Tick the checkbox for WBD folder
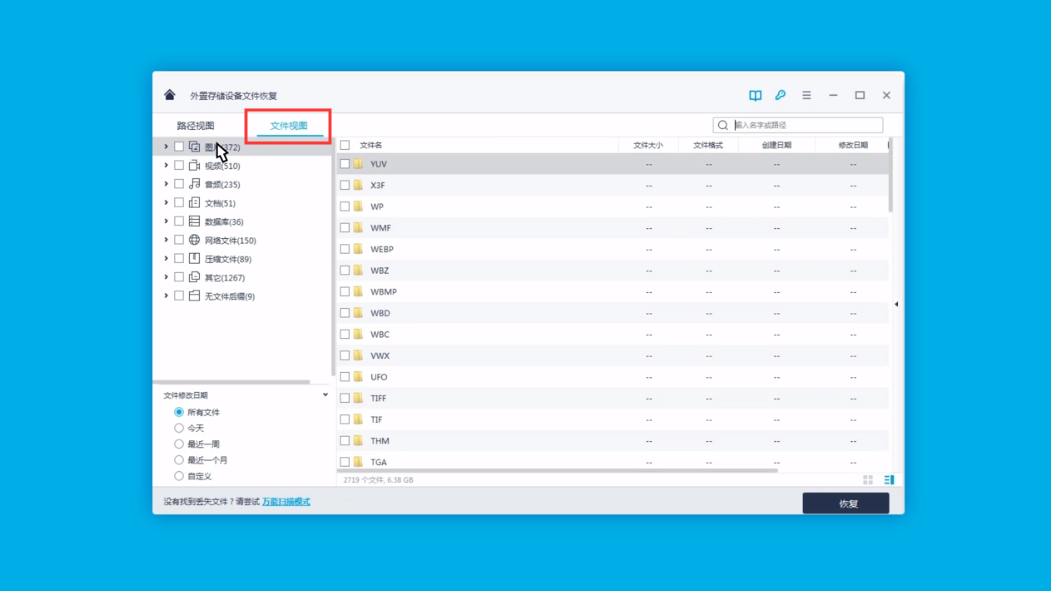 (x=345, y=313)
